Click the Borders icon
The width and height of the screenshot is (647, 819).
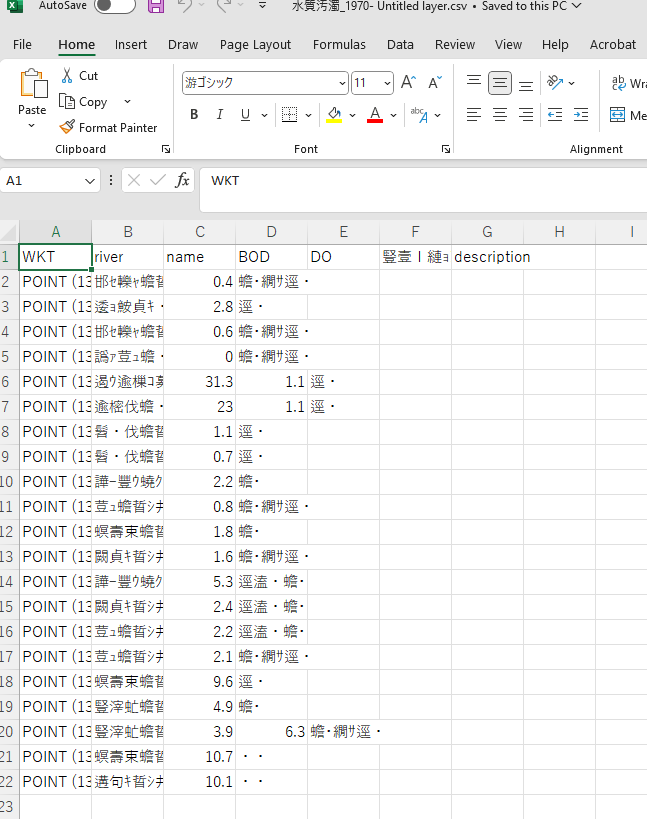point(288,115)
